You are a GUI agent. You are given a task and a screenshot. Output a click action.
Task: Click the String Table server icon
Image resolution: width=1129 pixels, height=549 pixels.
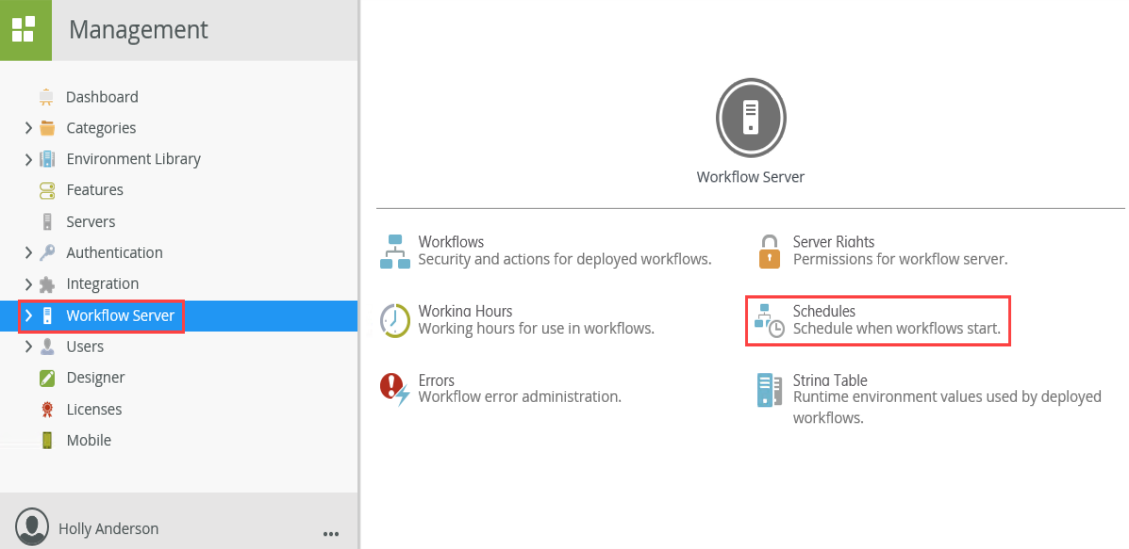coord(769,389)
